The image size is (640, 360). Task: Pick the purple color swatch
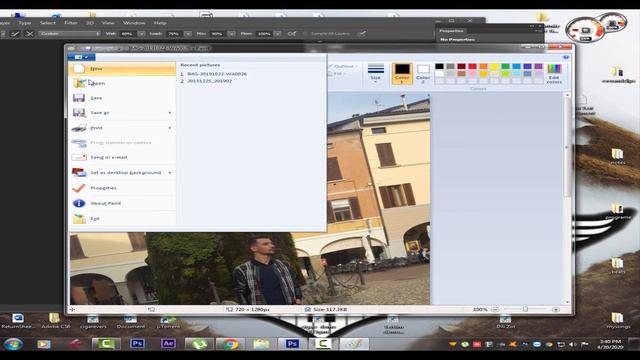click(538, 66)
